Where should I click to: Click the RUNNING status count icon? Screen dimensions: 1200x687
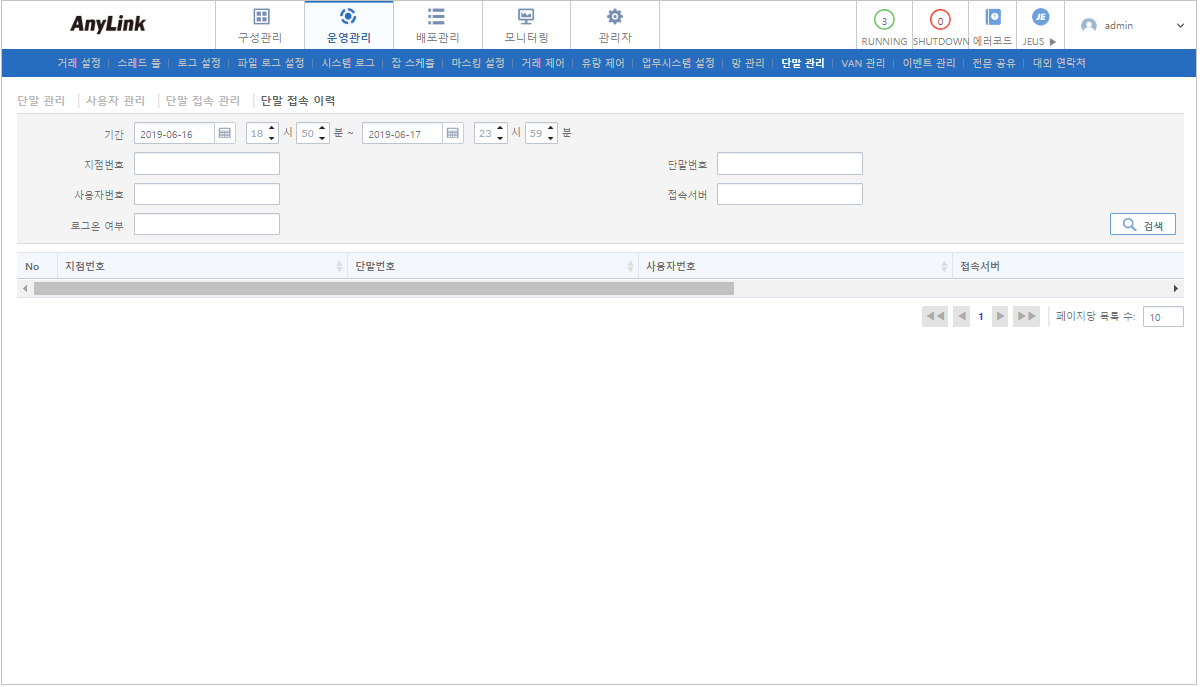tap(884, 20)
